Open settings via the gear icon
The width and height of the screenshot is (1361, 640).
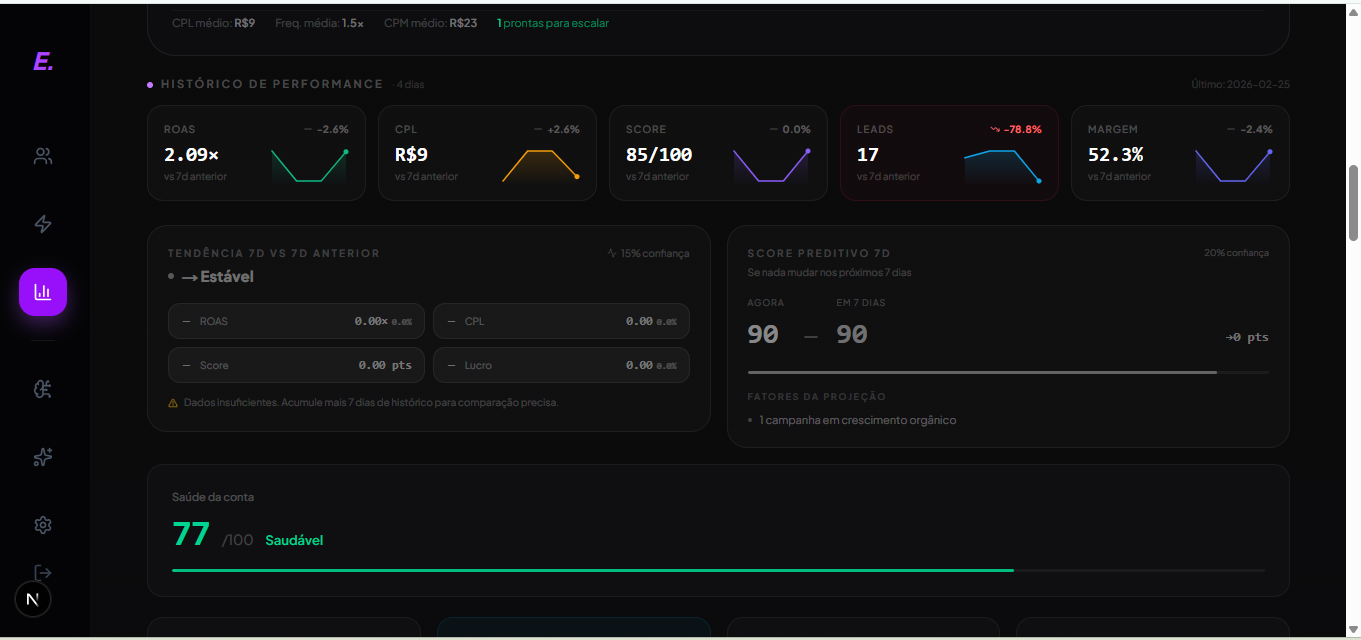click(42, 524)
